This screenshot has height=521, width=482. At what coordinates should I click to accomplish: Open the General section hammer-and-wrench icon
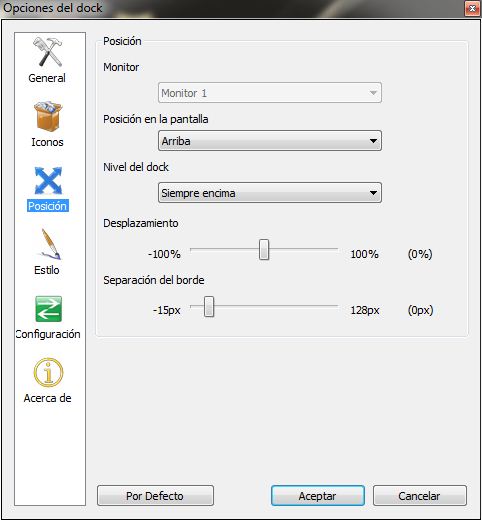coord(47,52)
